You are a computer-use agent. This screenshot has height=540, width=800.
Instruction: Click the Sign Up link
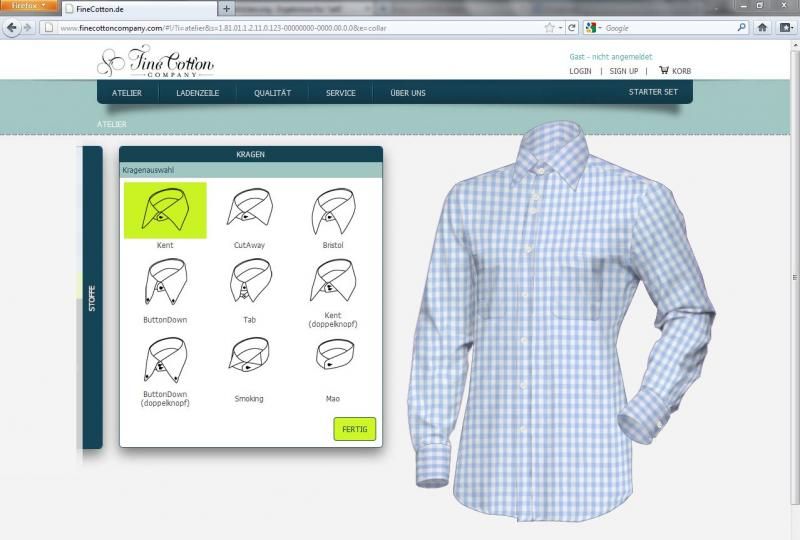624,72
